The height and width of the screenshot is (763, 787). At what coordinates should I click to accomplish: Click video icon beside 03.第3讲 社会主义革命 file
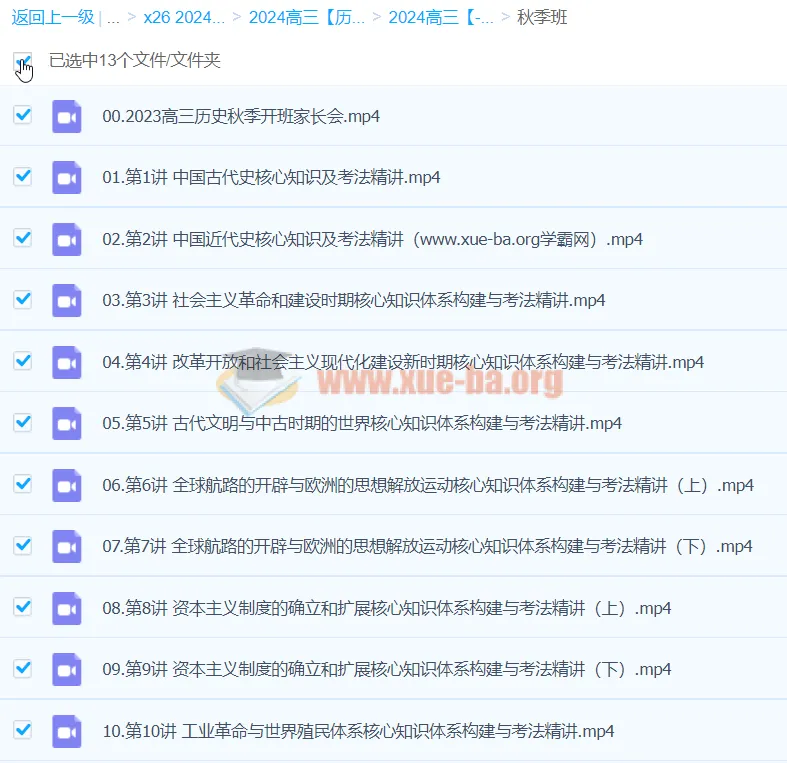(67, 301)
